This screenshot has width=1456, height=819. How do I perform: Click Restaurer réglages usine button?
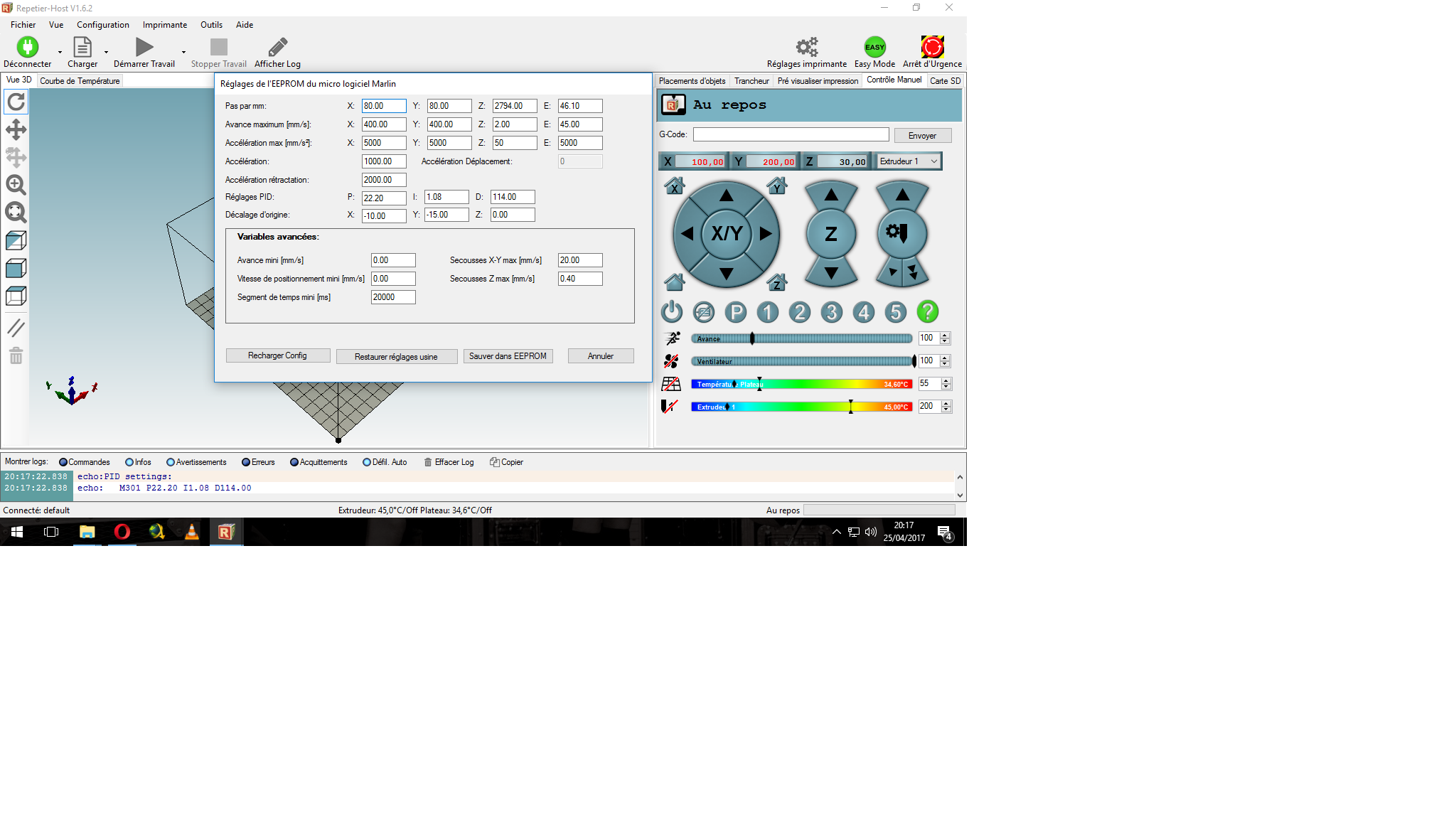tap(396, 357)
